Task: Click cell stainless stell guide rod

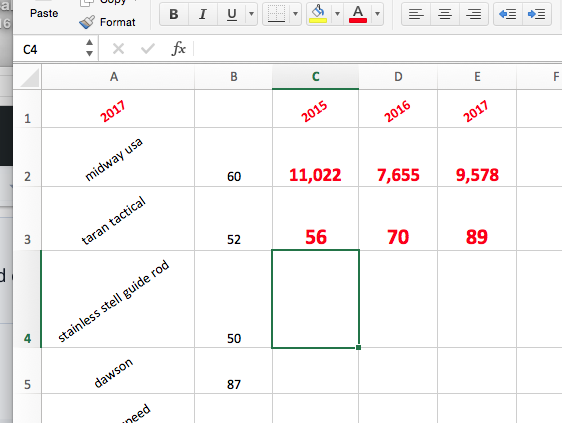Action: pyautogui.click(x=118, y=299)
